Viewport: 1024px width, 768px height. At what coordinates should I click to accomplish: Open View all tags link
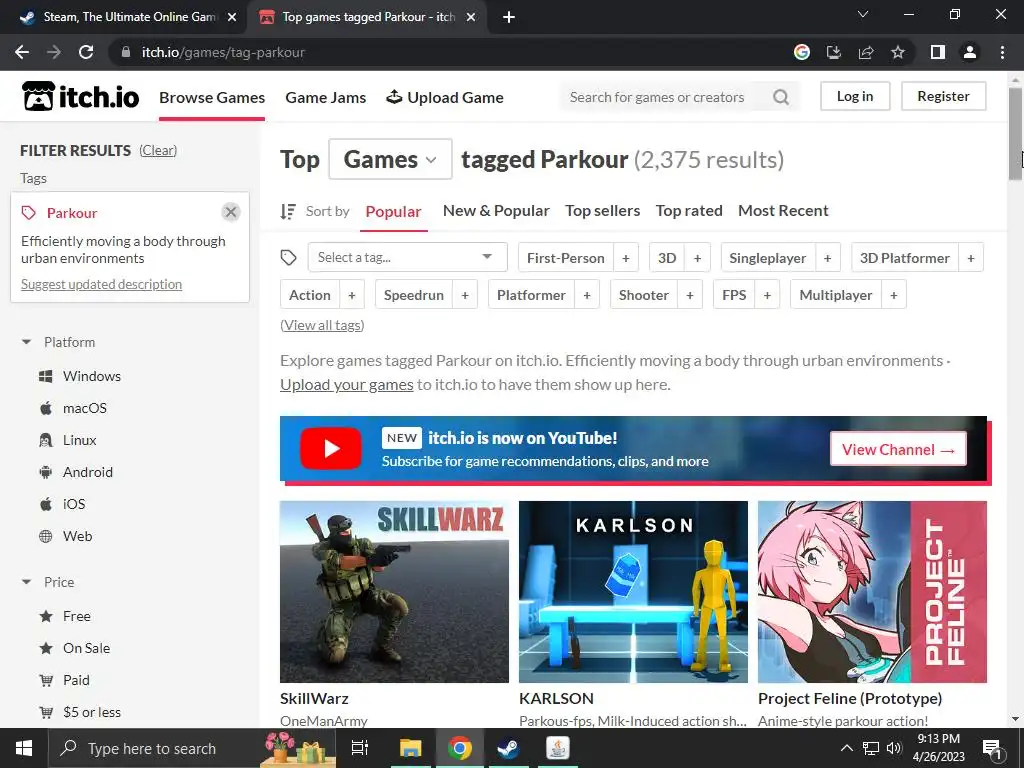pyautogui.click(x=322, y=325)
